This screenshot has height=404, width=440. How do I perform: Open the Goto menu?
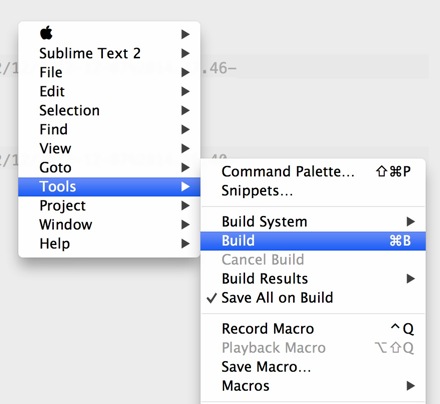coord(109,167)
